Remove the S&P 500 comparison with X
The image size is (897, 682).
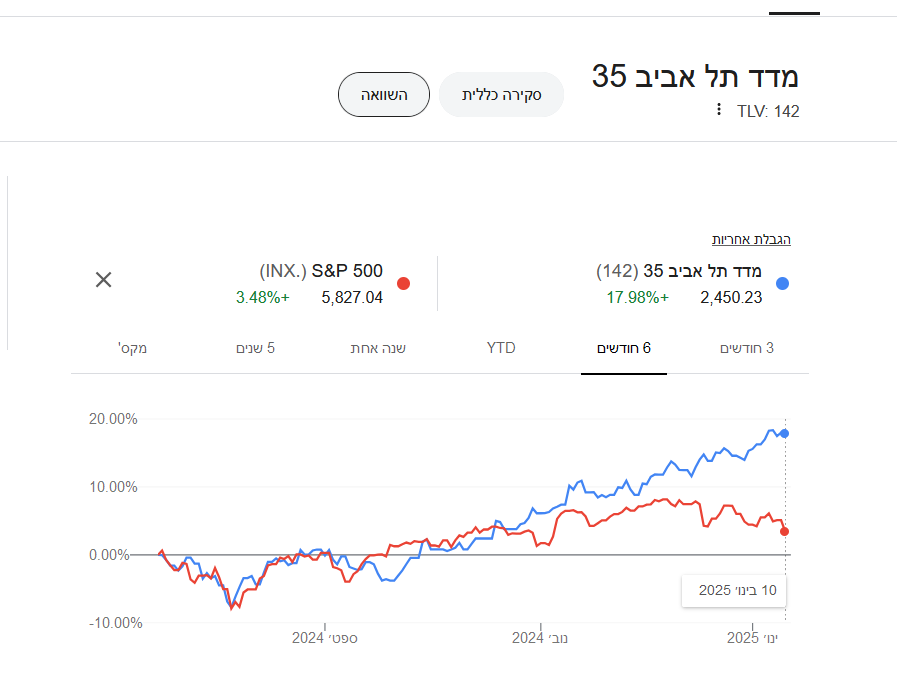[103, 279]
